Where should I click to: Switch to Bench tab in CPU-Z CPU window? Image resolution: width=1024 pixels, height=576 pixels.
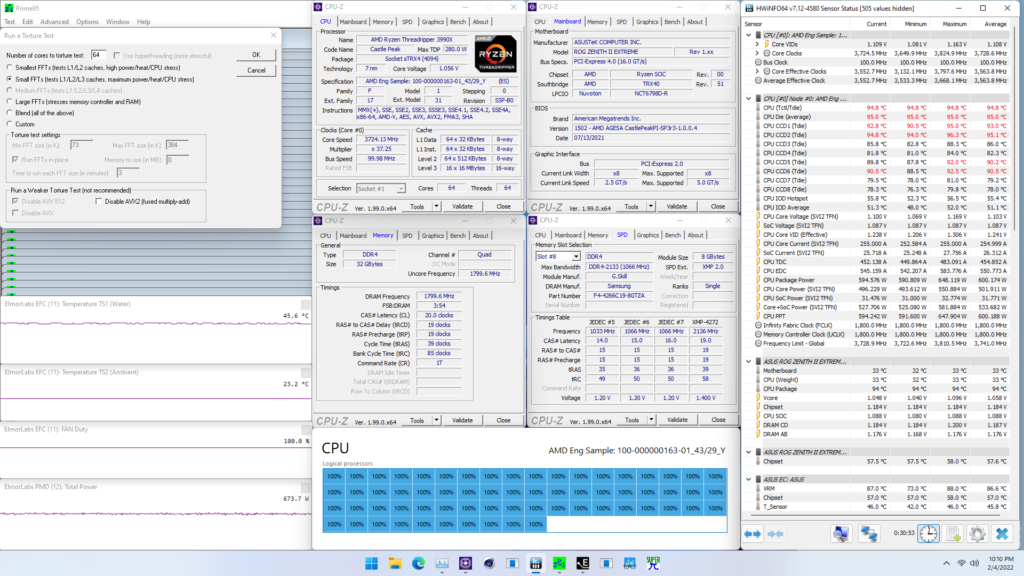tap(458, 22)
